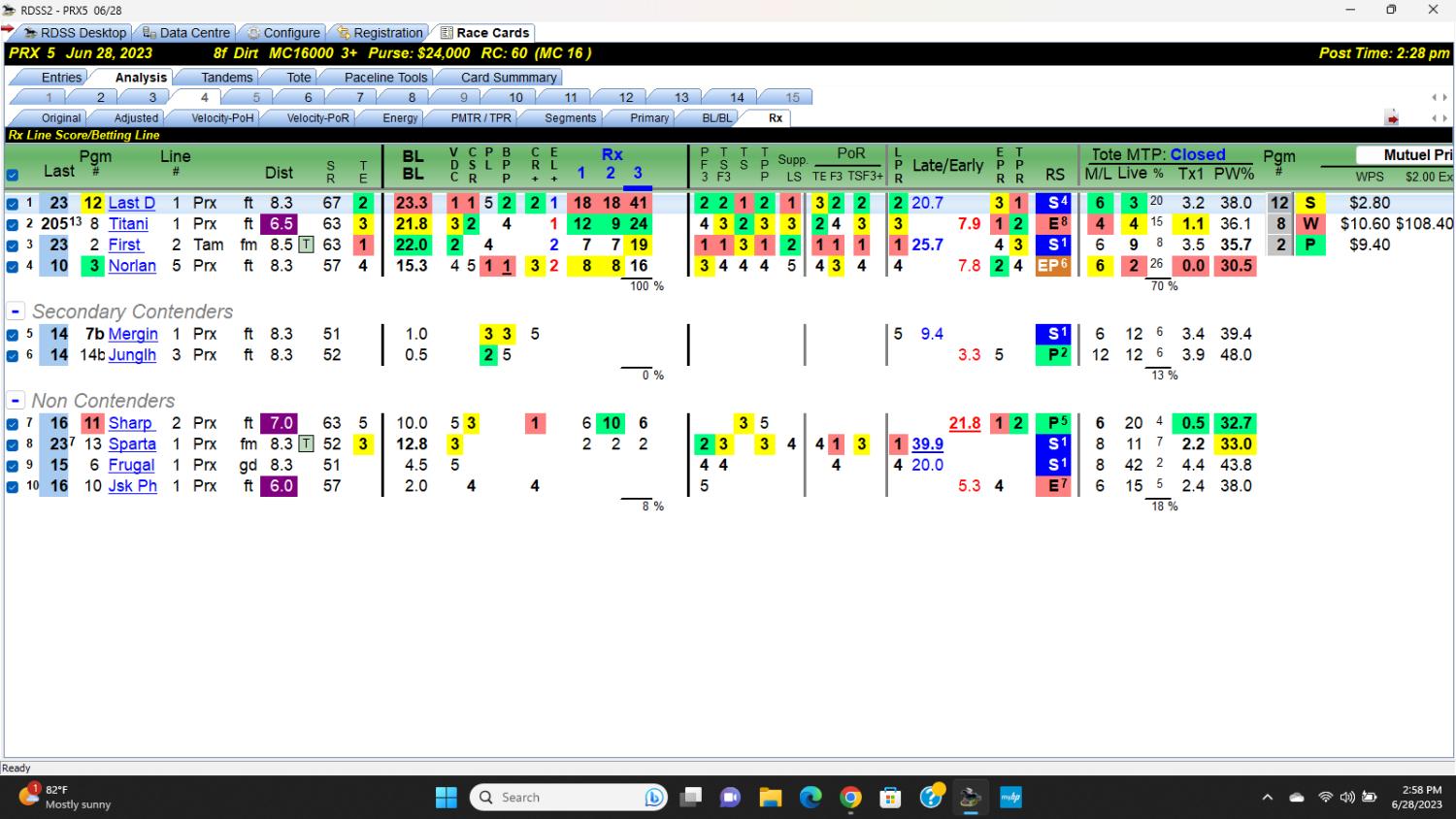
Task: Click the S4 running style badge
Action: (1053, 203)
